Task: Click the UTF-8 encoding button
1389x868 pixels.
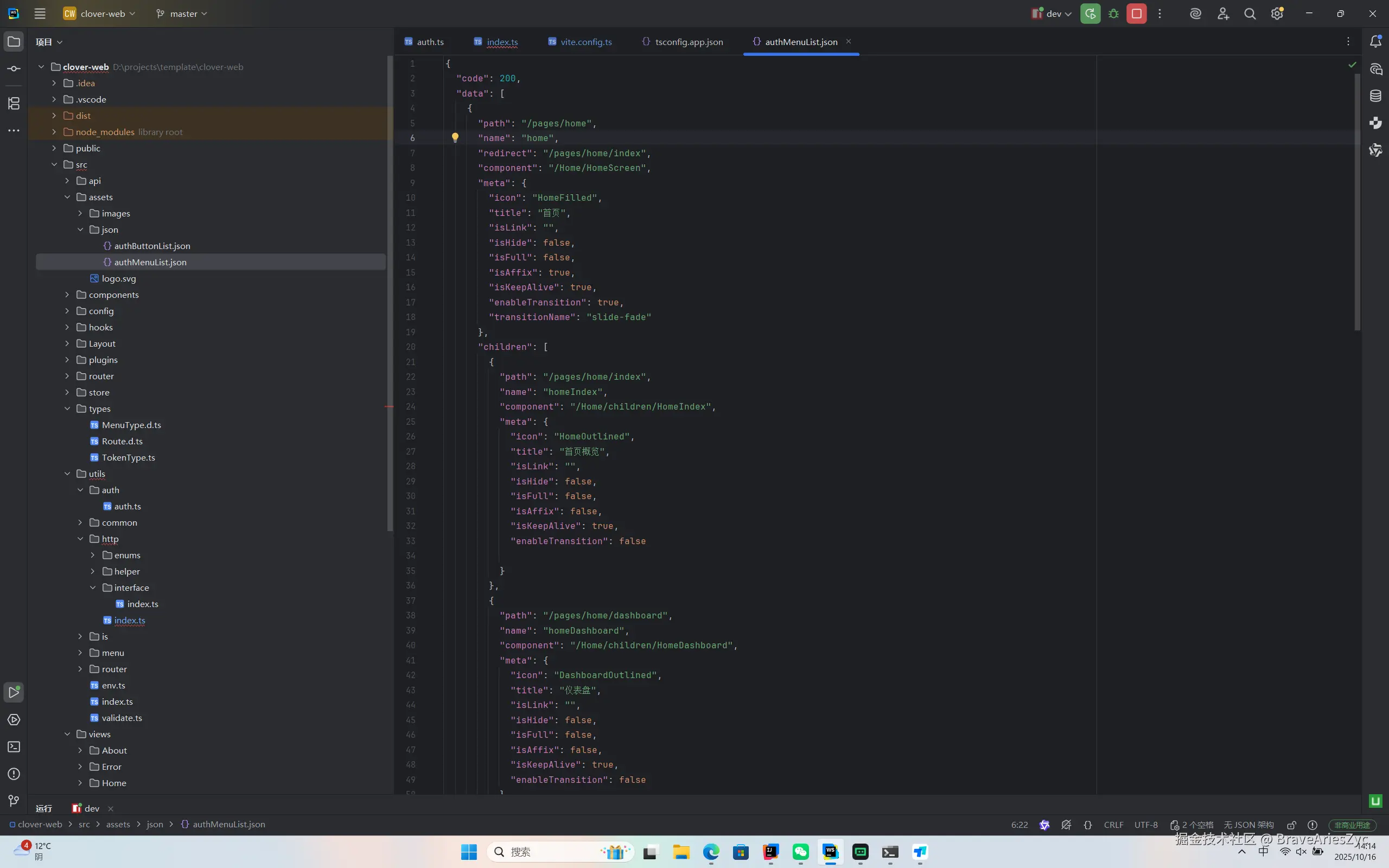Action: click(1145, 825)
